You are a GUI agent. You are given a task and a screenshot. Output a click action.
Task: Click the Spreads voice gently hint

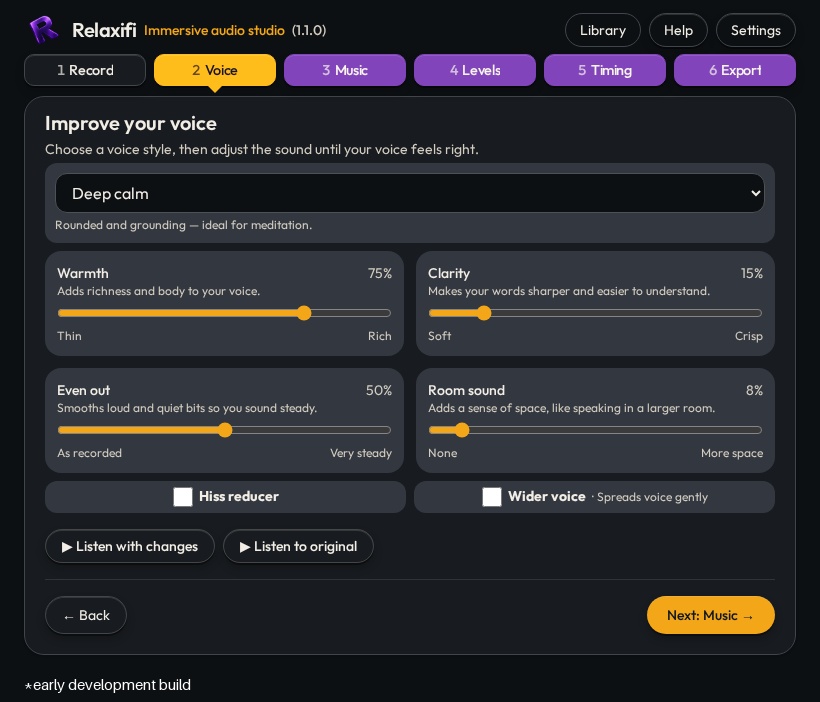click(x=652, y=497)
